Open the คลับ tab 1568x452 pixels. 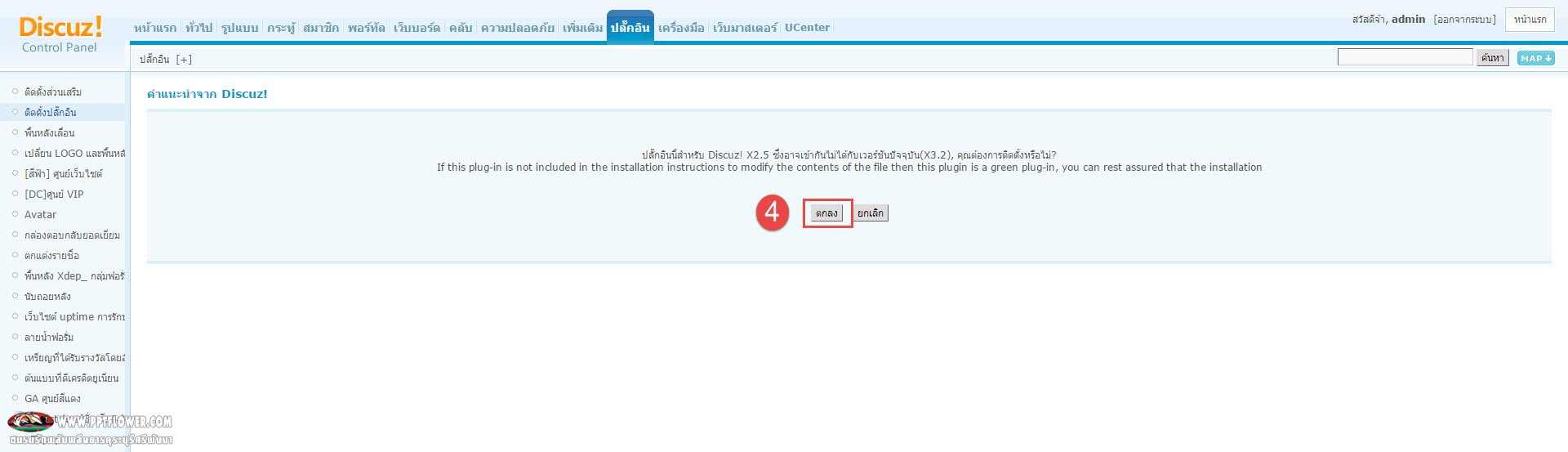tap(461, 28)
